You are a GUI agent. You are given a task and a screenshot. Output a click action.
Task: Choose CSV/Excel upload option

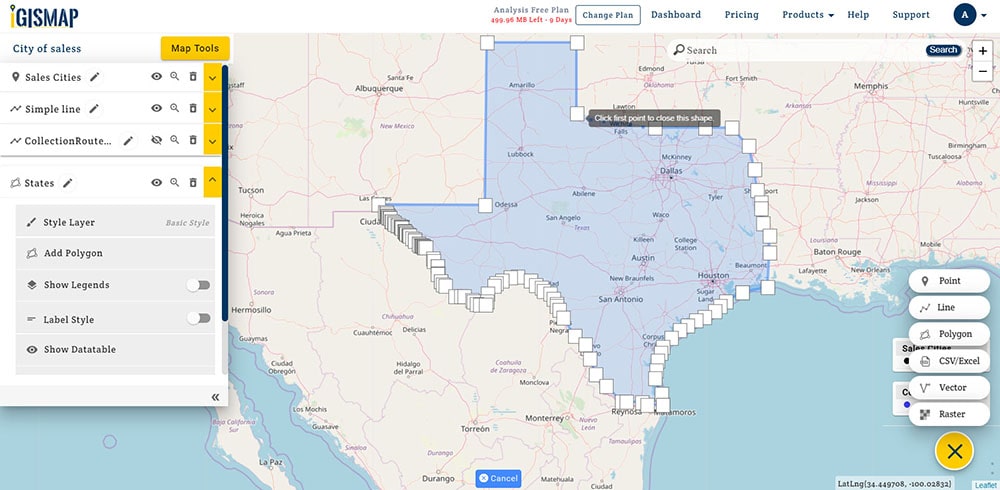pyautogui.click(x=949, y=360)
